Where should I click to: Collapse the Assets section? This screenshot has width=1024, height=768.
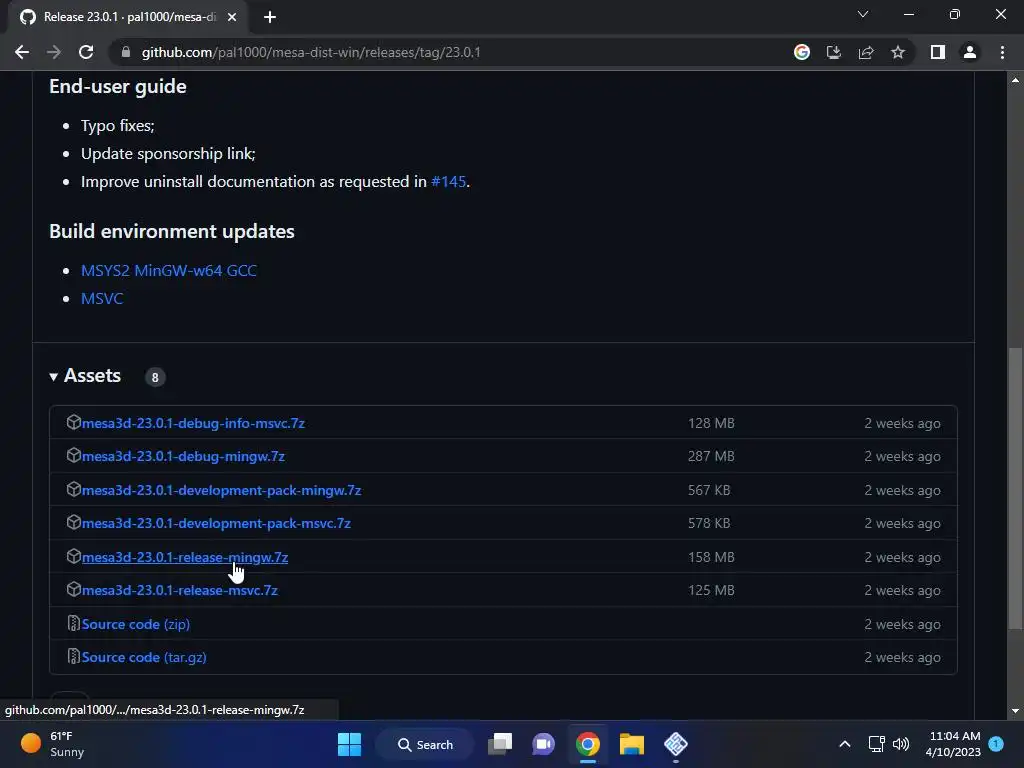(x=85, y=376)
